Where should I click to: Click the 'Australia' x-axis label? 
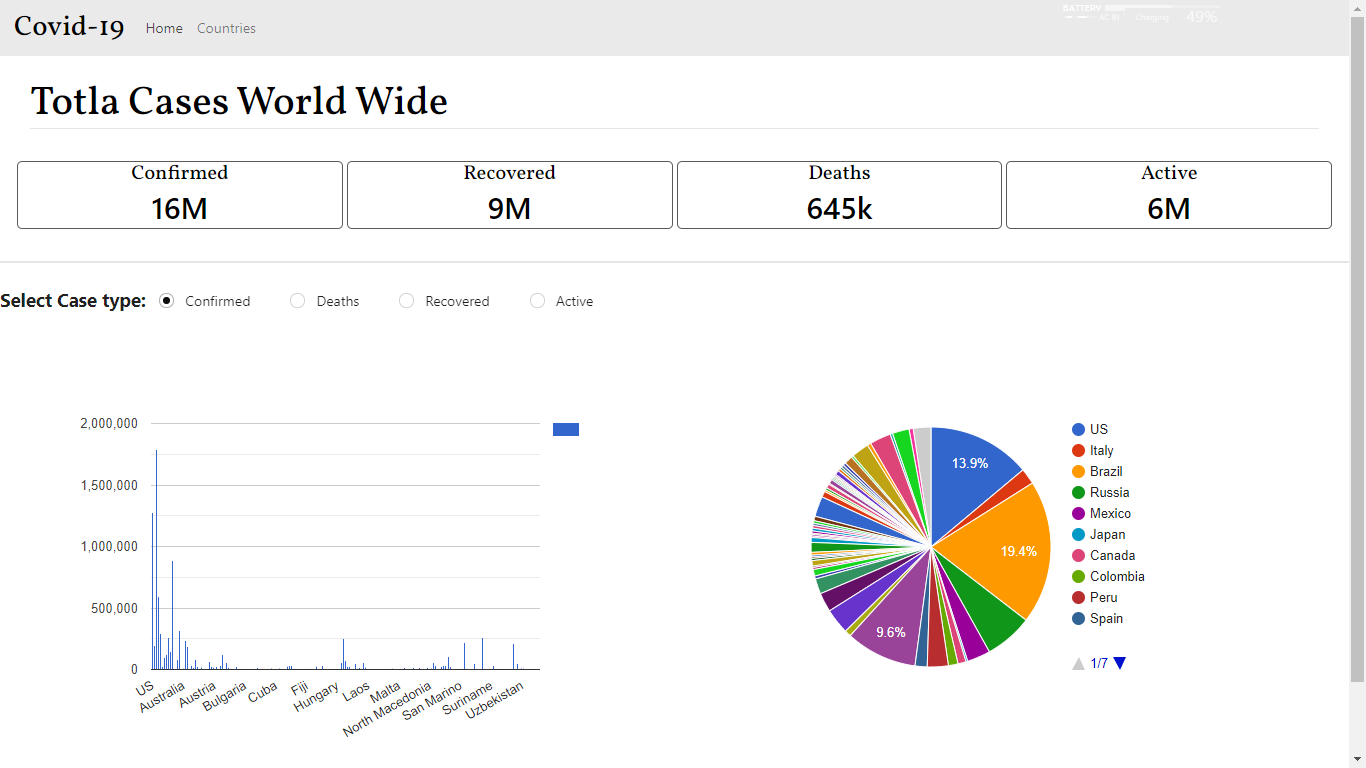tap(162, 696)
